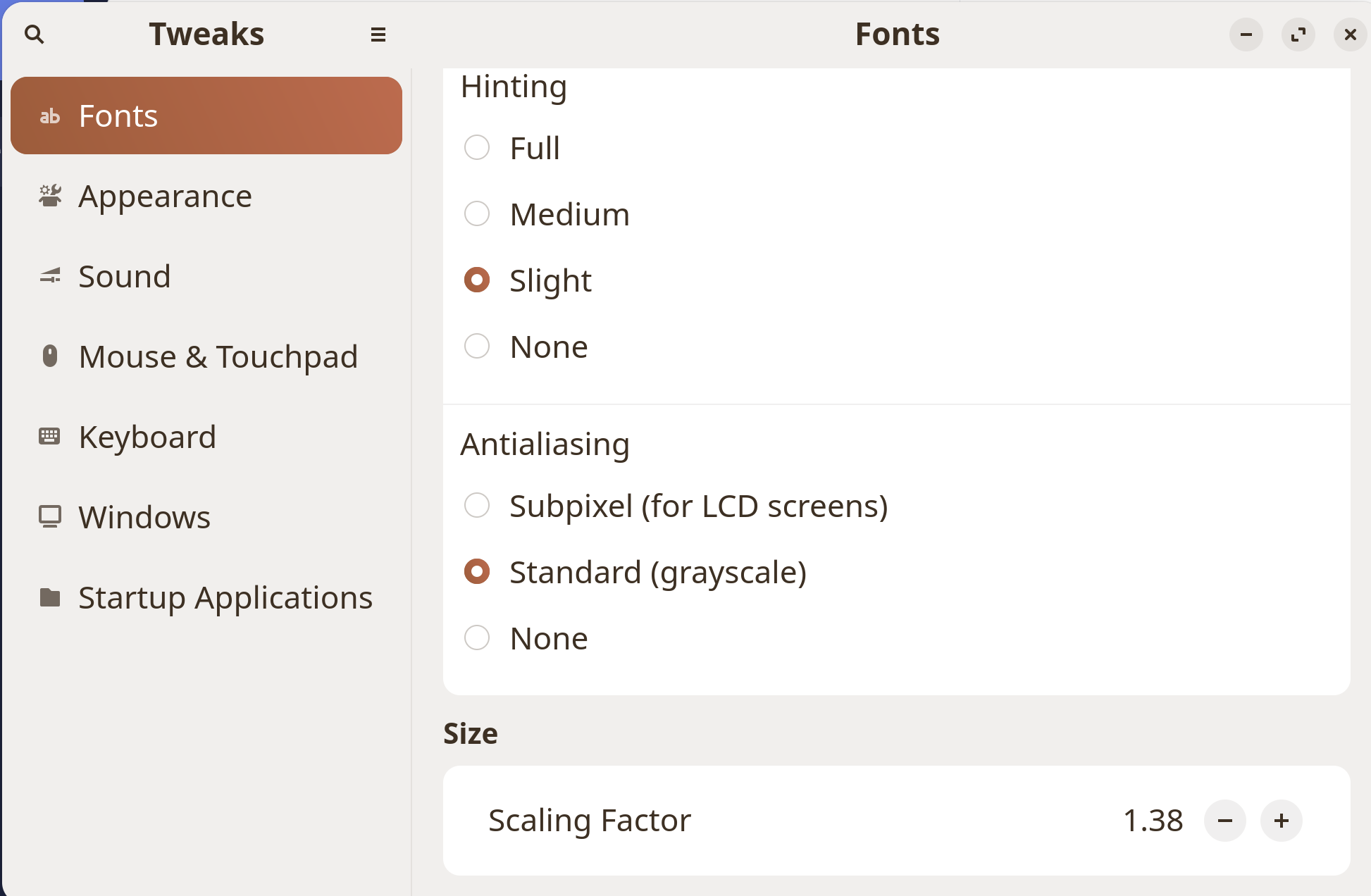The width and height of the screenshot is (1371, 896).
Task: Click the Keyboard sidebar icon
Action: [x=49, y=437]
